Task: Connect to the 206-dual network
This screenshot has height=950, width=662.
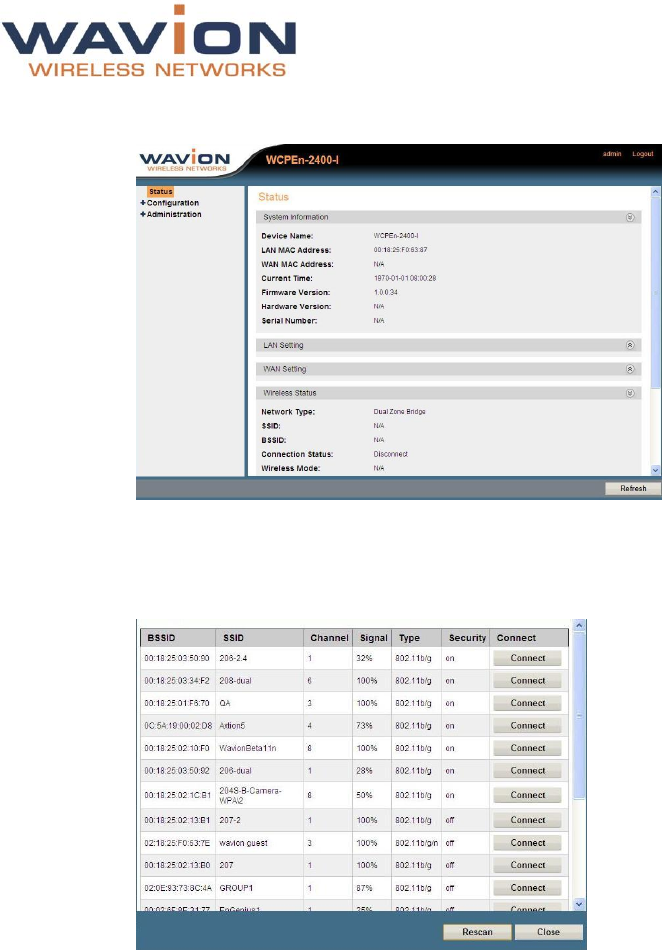Action: pyautogui.click(x=528, y=771)
